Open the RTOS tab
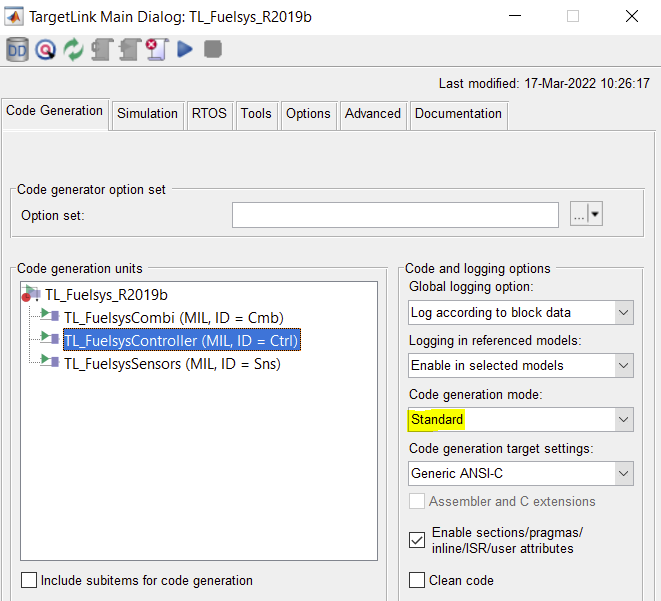661x601 pixels. click(209, 114)
